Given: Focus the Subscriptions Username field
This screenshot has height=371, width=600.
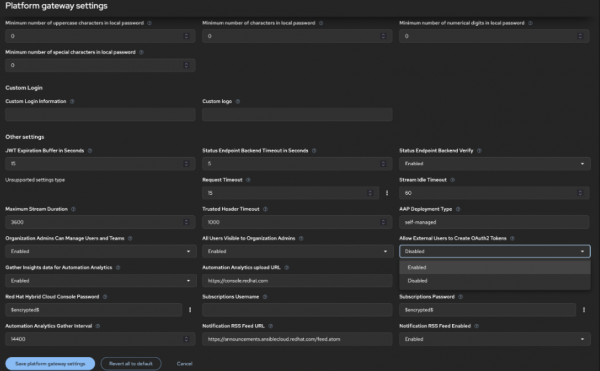Looking at the screenshot, I should [297, 310].
